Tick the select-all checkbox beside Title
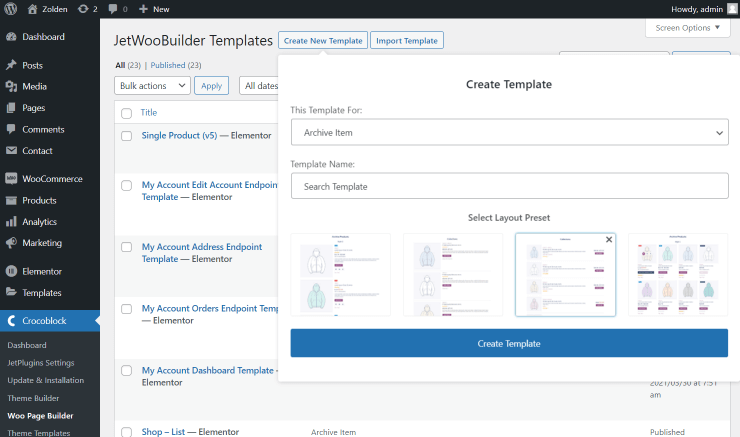This screenshot has width=740, height=437. (x=126, y=113)
